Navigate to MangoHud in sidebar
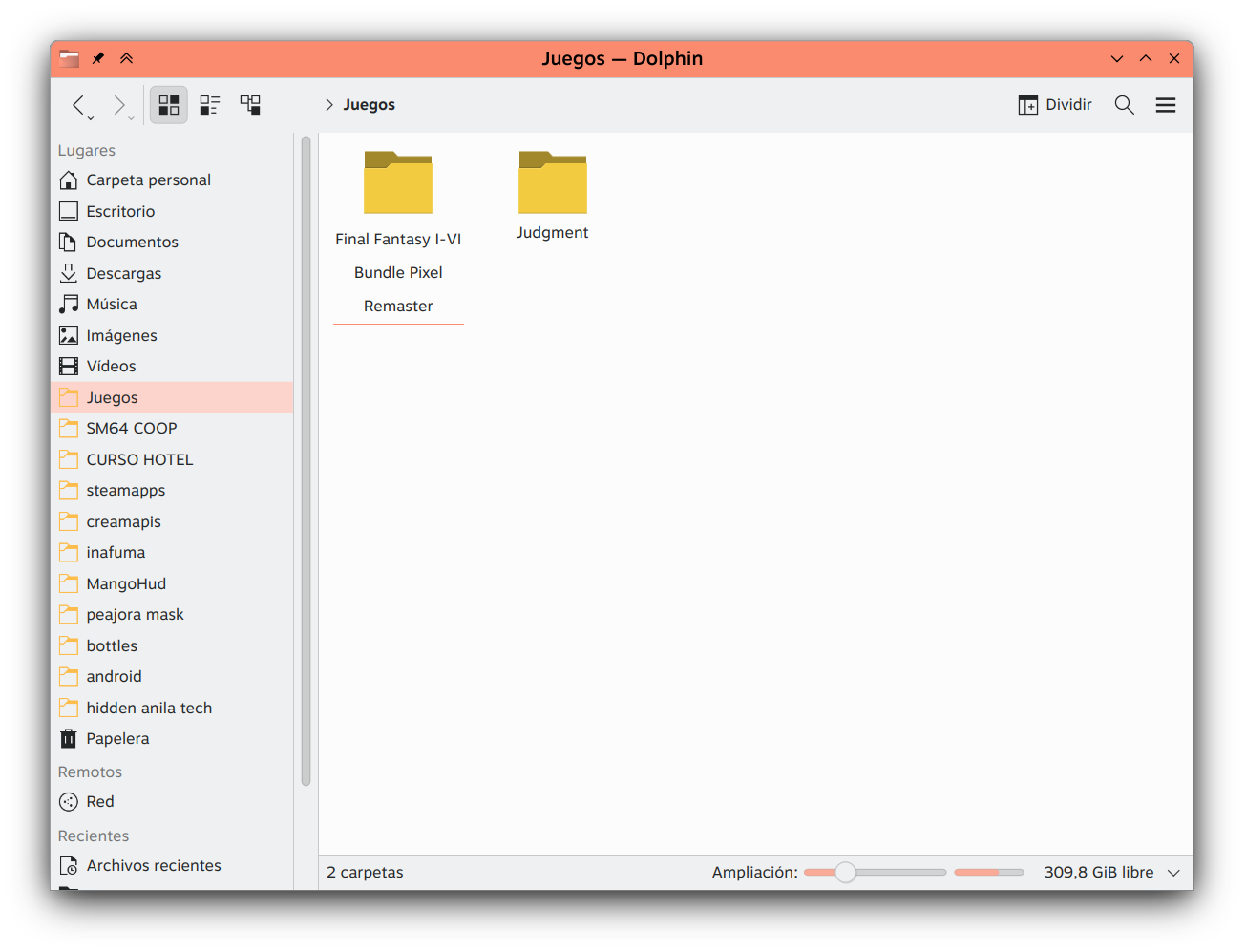Image resolution: width=1246 pixels, height=952 pixels. (x=172, y=583)
